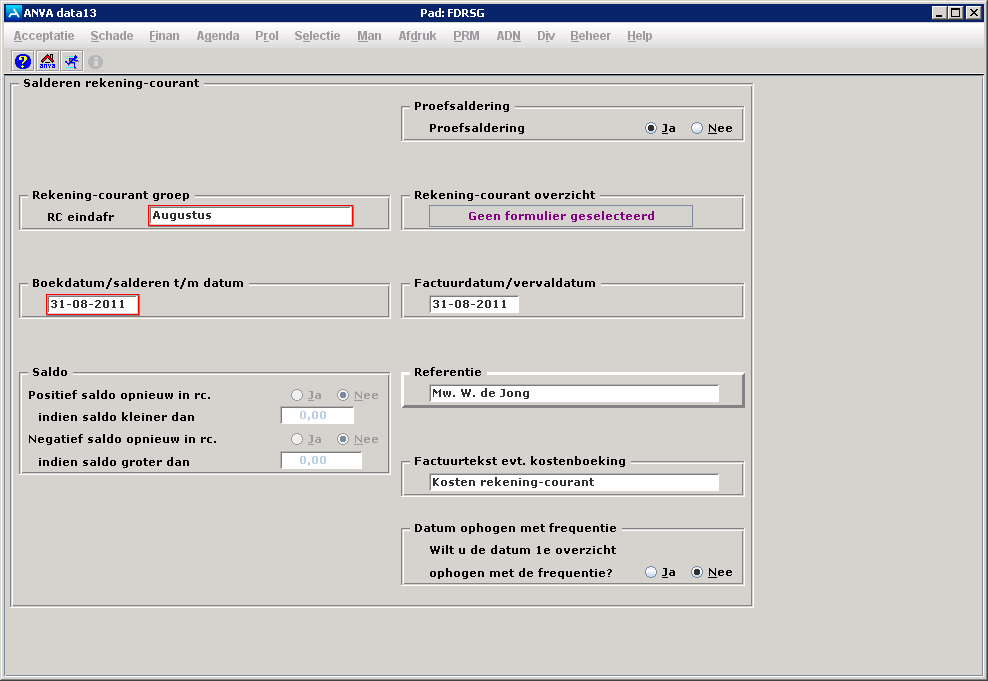Click the greyed-out info icon in toolbar
988x681 pixels.
point(96,61)
